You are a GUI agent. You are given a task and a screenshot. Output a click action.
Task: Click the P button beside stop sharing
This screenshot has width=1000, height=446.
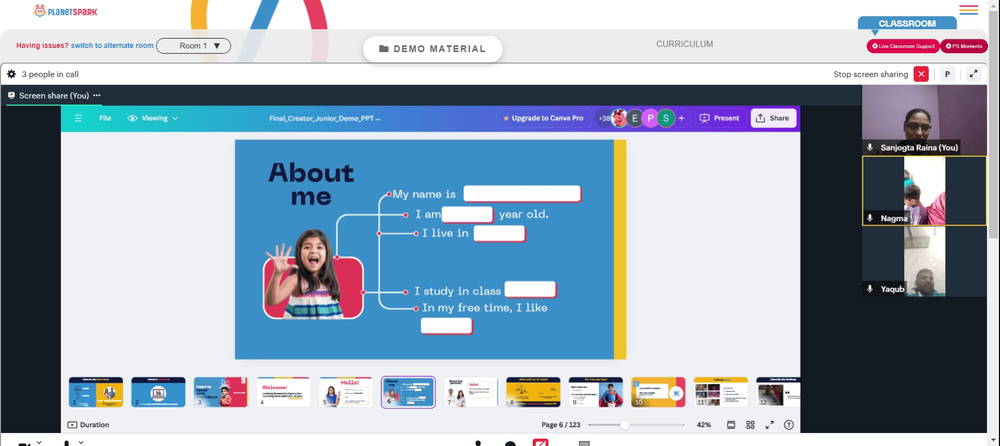pyautogui.click(x=948, y=74)
